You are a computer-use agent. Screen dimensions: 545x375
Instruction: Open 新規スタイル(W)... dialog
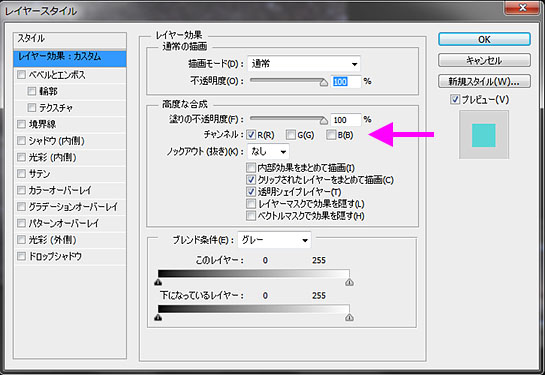[484, 81]
